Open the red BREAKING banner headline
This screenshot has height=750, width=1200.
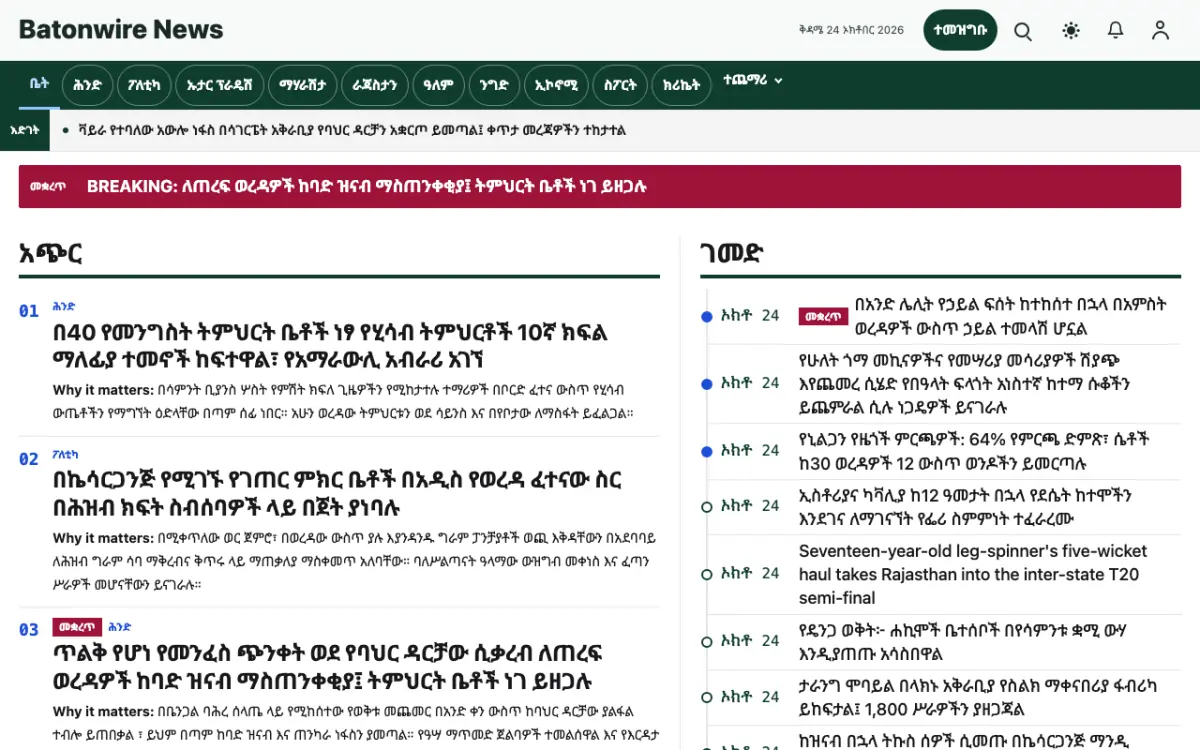coord(367,187)
